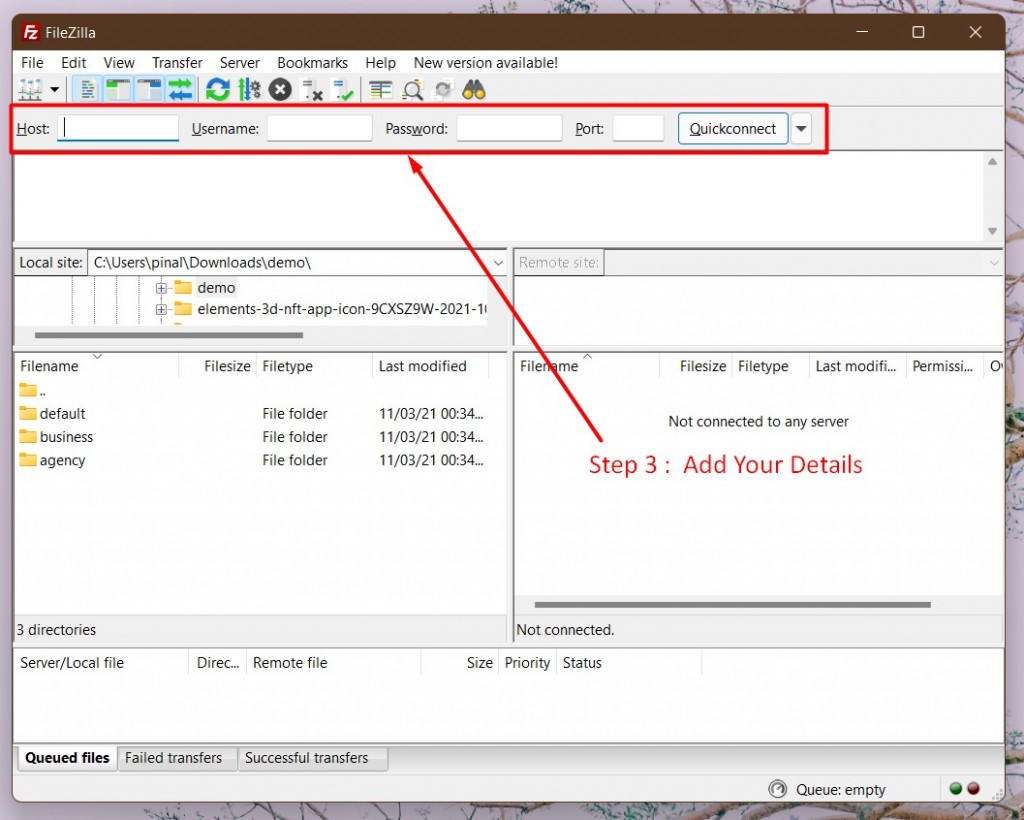The height and width of the screenshot is (820, 1024).
Task: Toggle local directory tree display
Action: 118,89
